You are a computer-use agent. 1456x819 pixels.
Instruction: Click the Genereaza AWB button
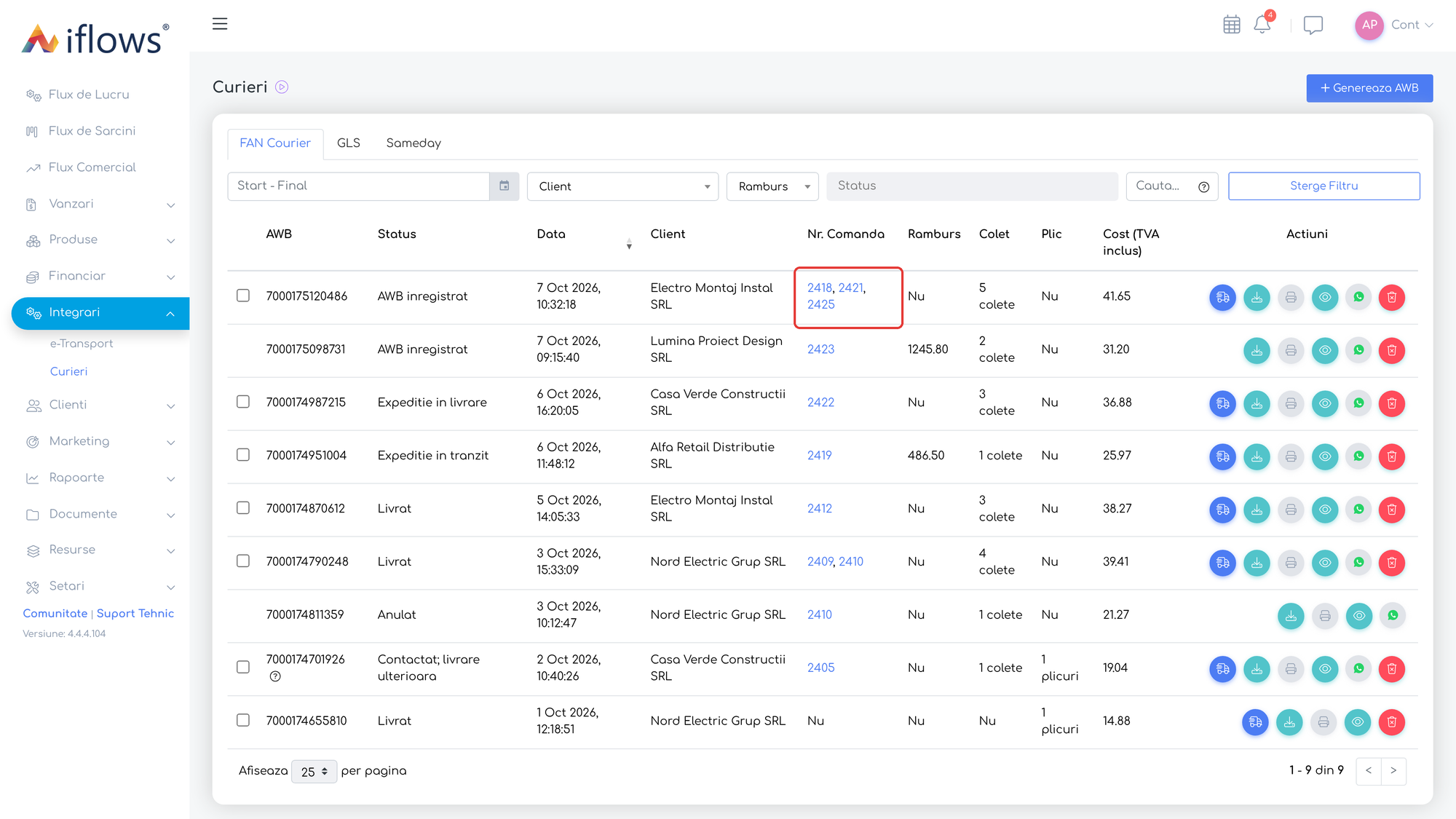[x=1369, y=88]
